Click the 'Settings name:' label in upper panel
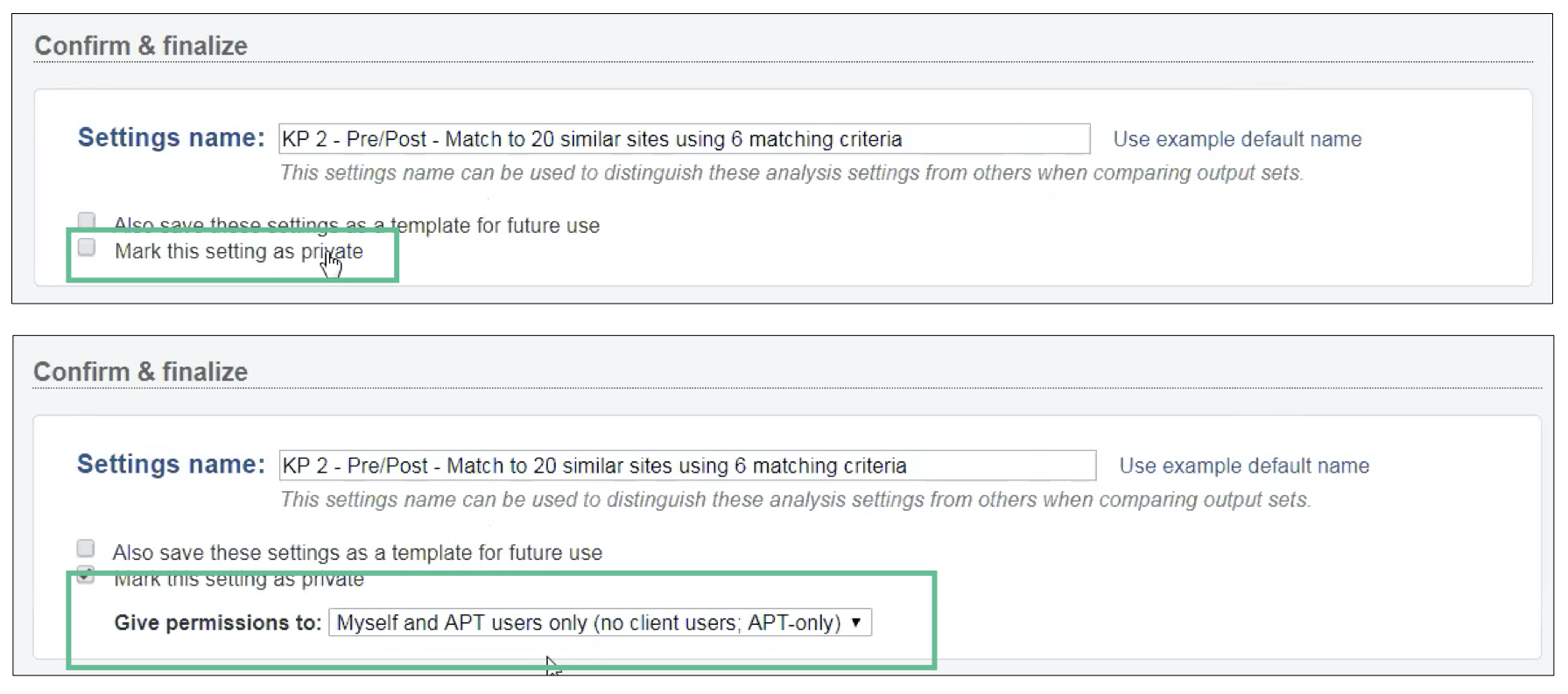1568x694 pixels. 171,138
